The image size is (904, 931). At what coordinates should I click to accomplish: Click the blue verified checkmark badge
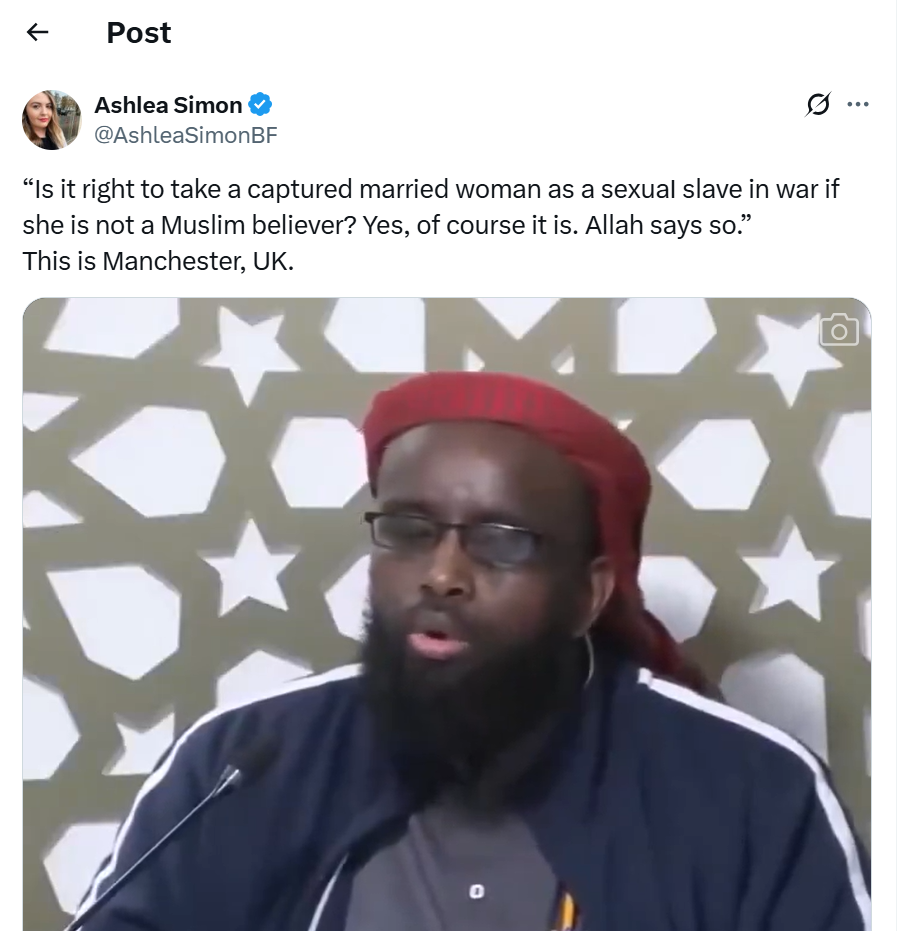pyautogui.click(x=260, y=104)
